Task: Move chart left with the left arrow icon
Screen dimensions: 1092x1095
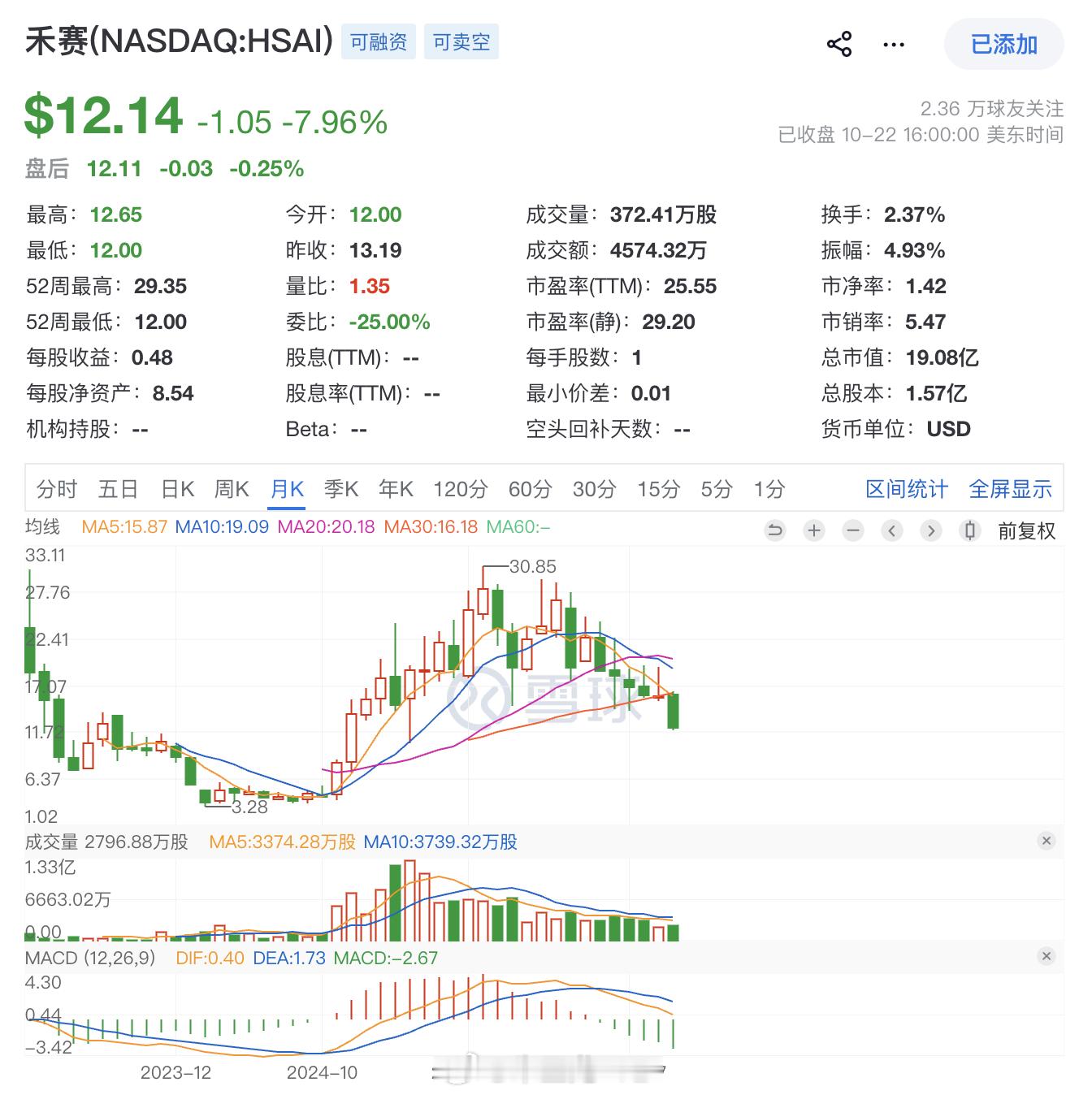Action: pyautogui.click(x=892, y=530)
